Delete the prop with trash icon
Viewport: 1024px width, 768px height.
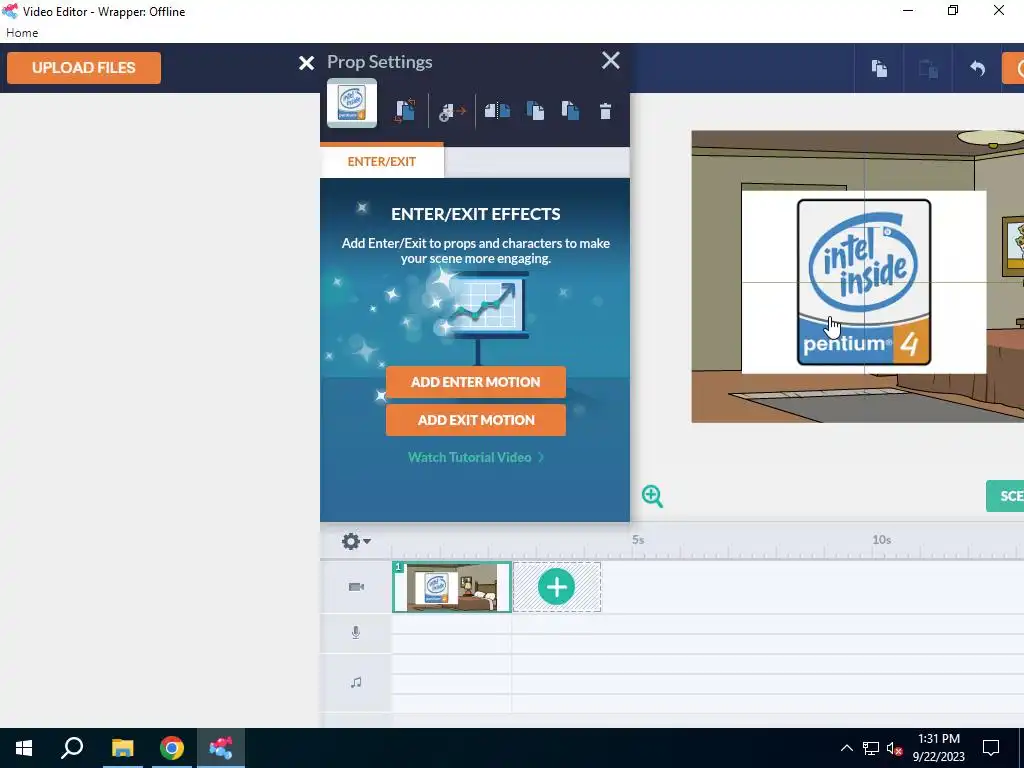605,111
